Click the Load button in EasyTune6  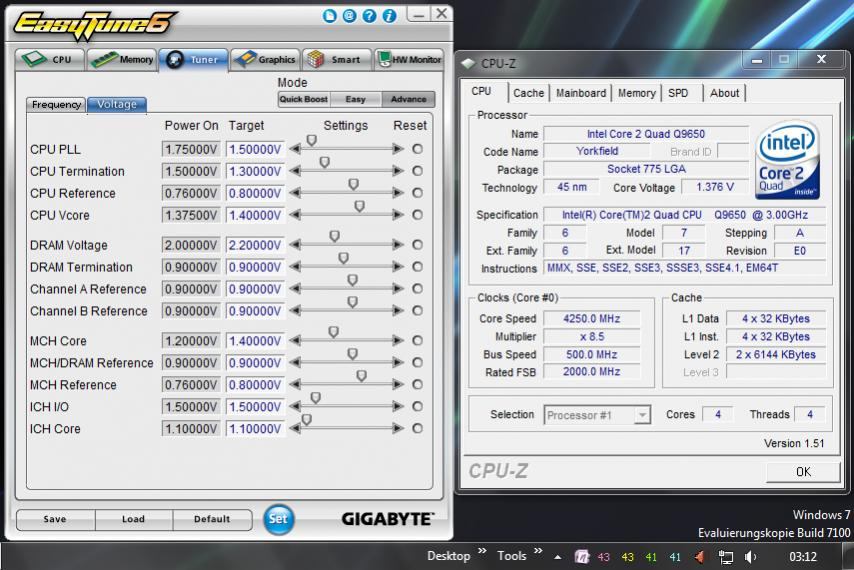click(x=133, y=519)
